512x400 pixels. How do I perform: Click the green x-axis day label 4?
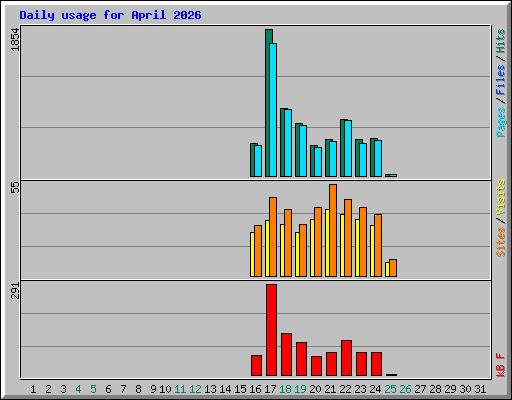tap(78, 389)
